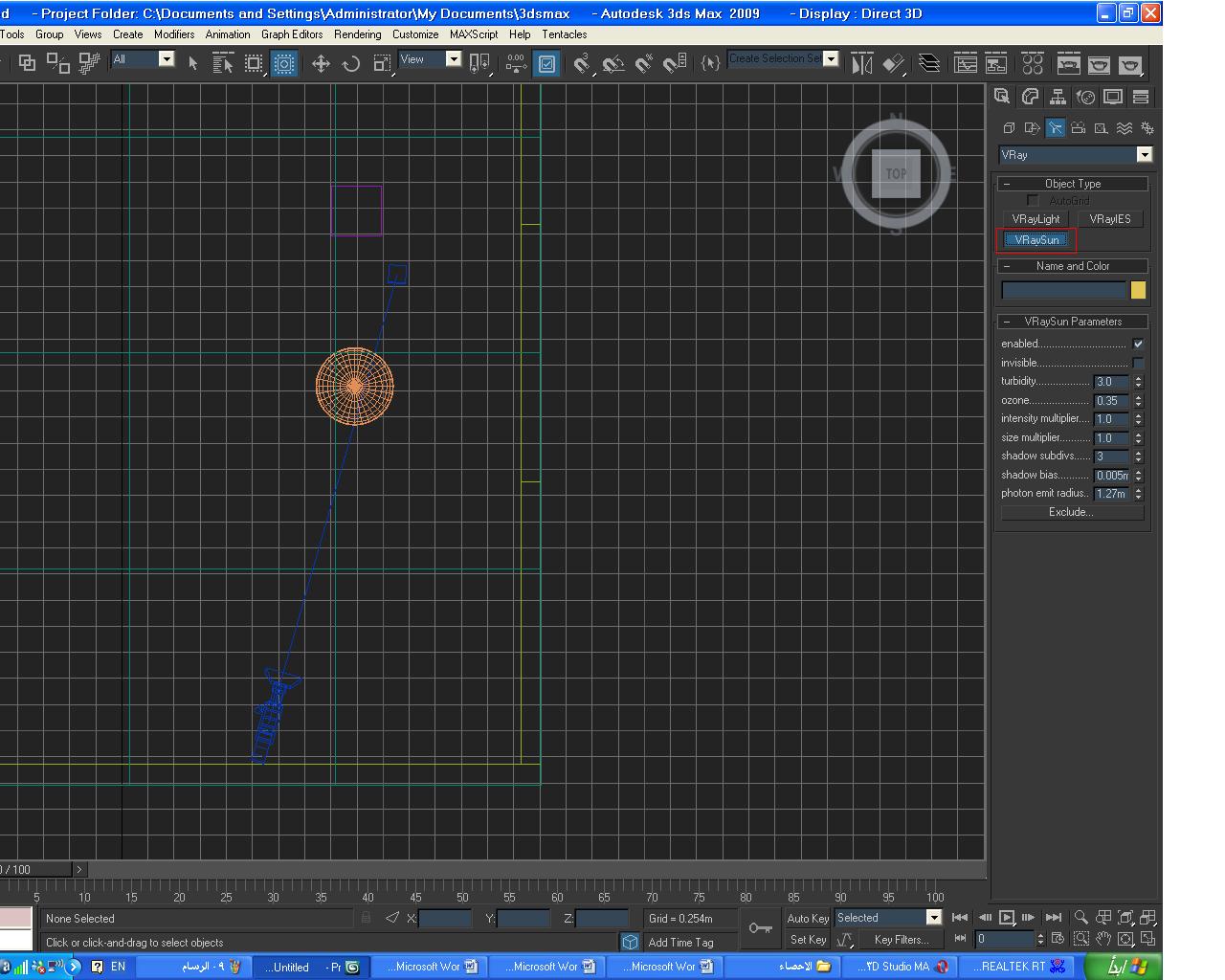Activate the Select and Move tool
This screenshot has width=1225, height=980.
point(321,64)
